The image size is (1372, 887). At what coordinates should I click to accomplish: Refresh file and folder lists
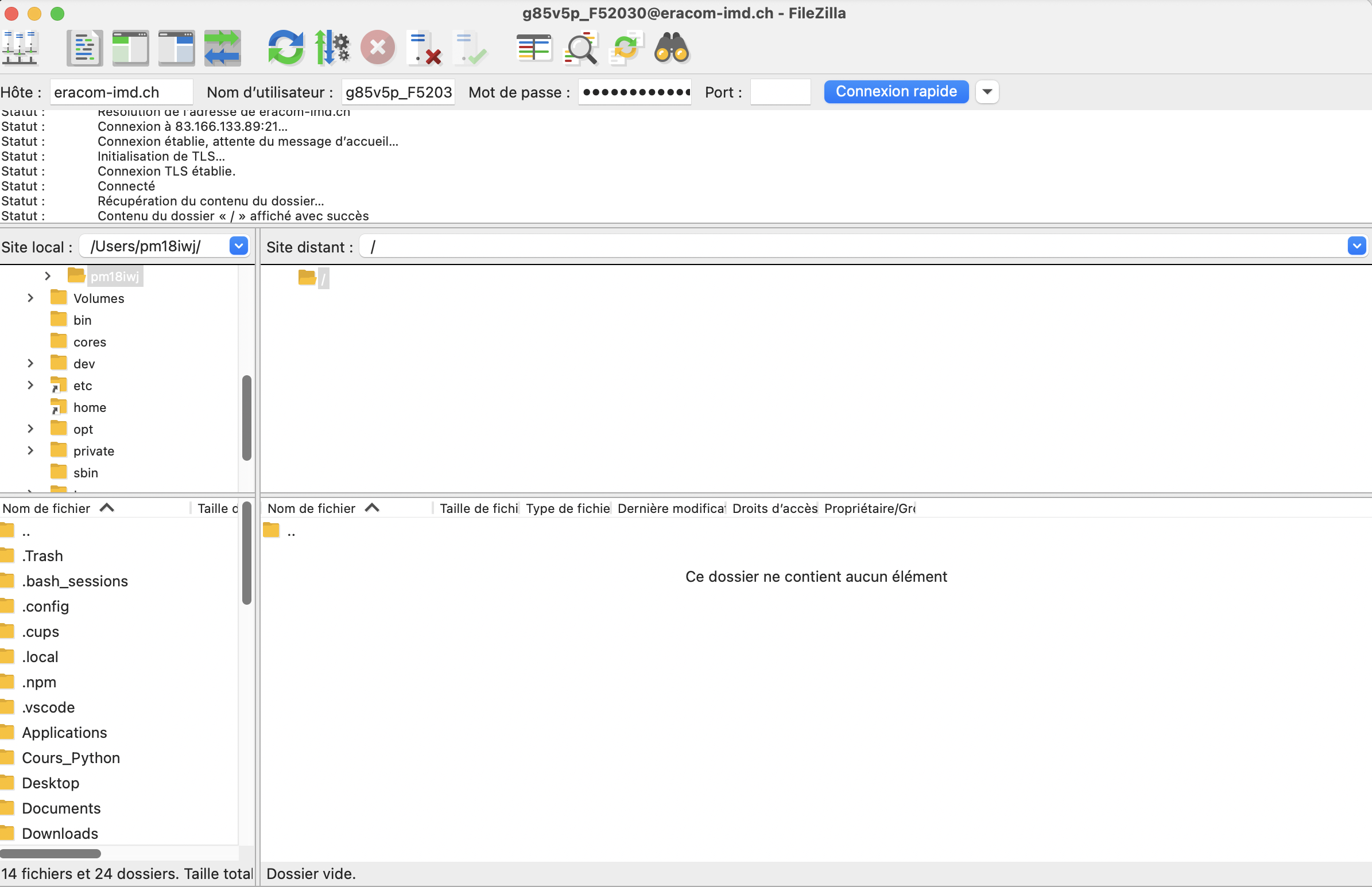coord(286,48)
